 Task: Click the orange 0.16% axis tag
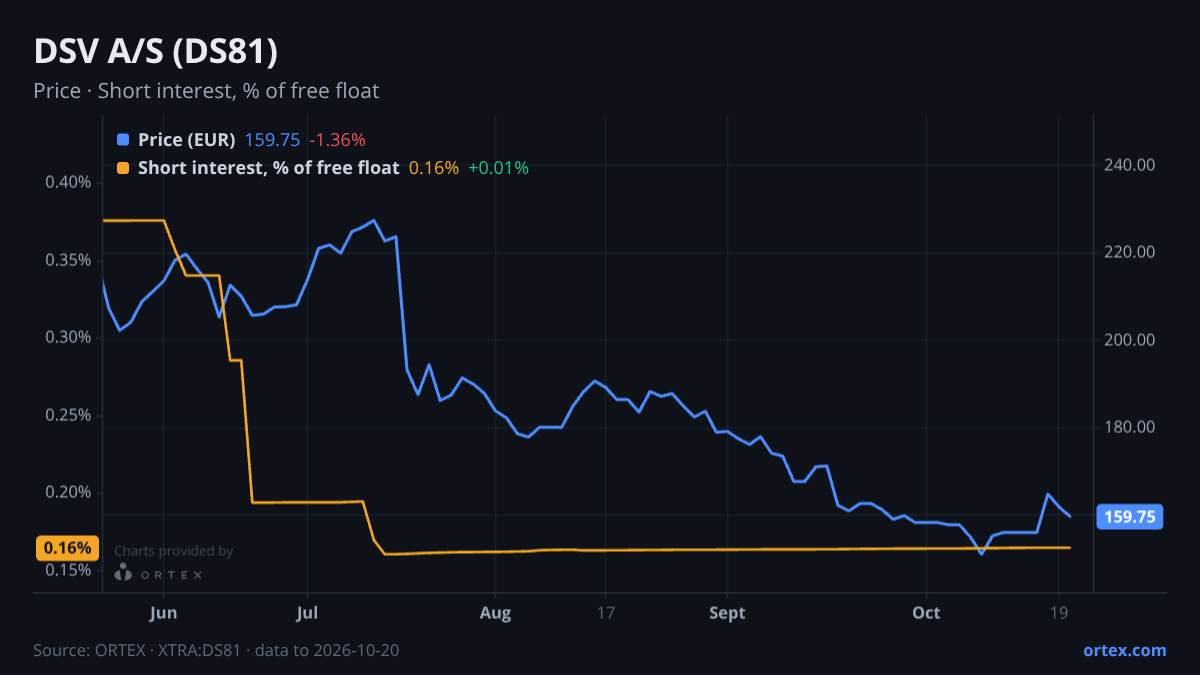coord(68,548)
